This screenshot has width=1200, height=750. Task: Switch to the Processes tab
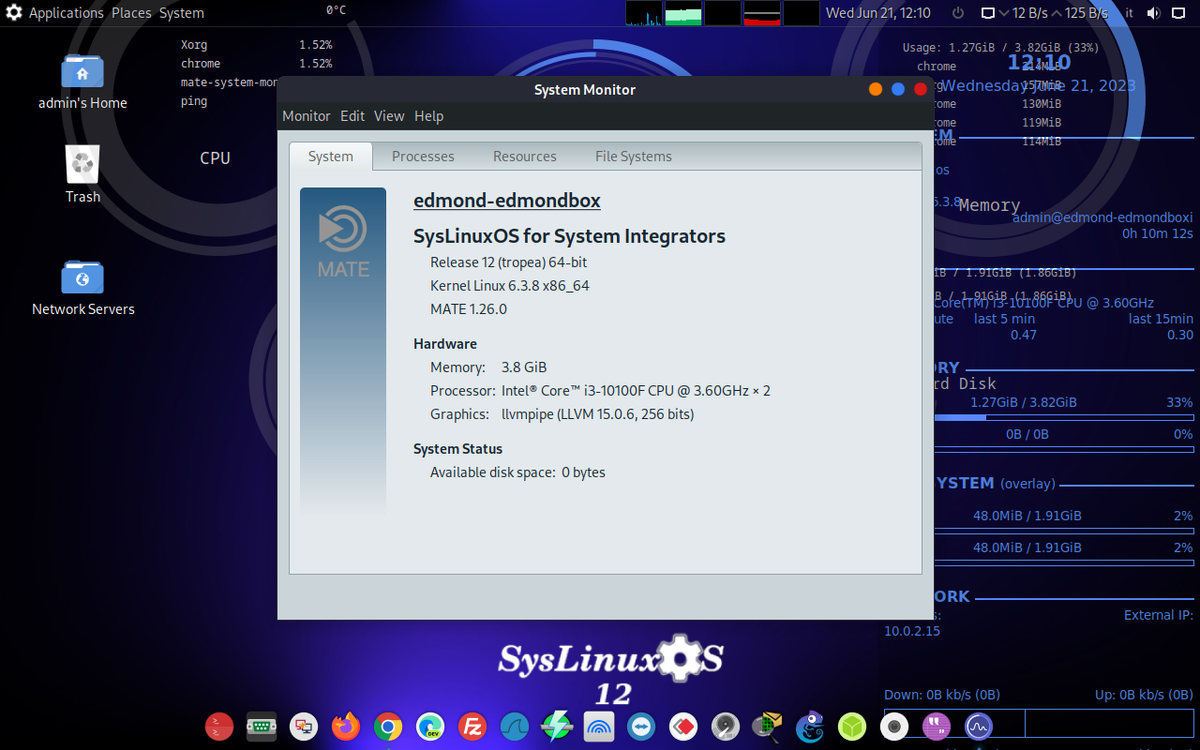coord(423,156)
